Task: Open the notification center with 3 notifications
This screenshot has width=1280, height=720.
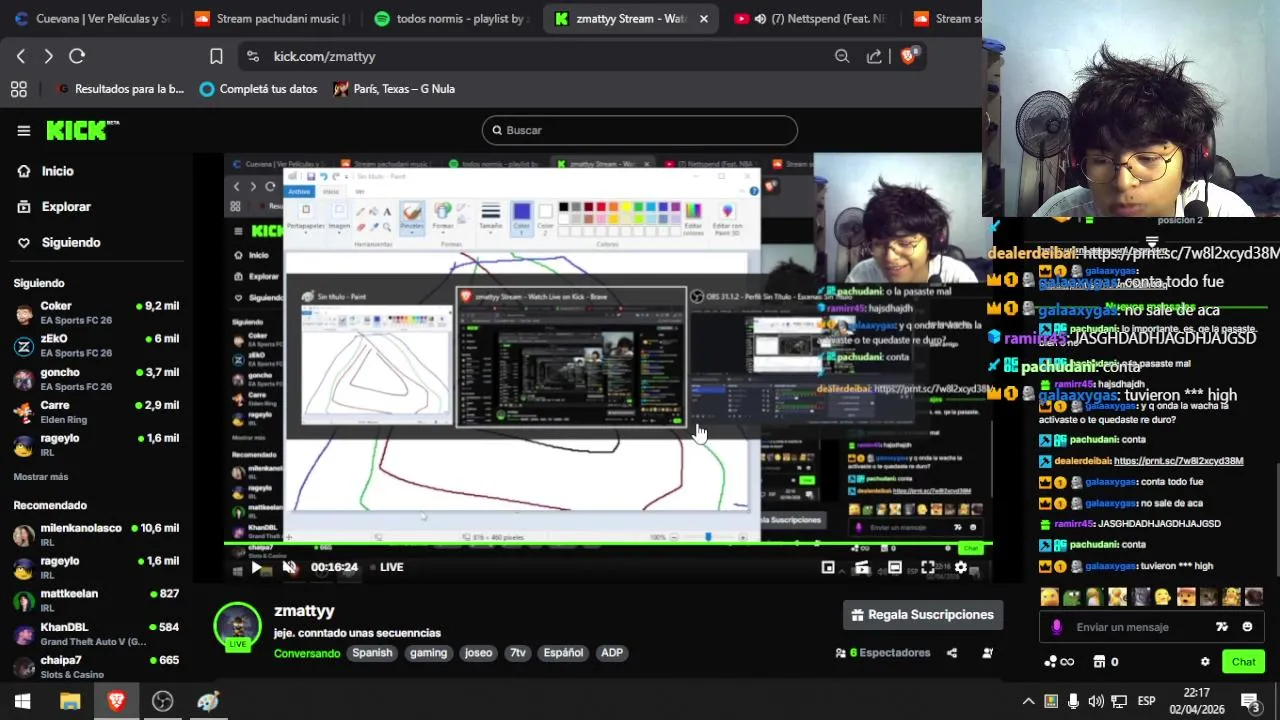Action: click(1250, 701)
